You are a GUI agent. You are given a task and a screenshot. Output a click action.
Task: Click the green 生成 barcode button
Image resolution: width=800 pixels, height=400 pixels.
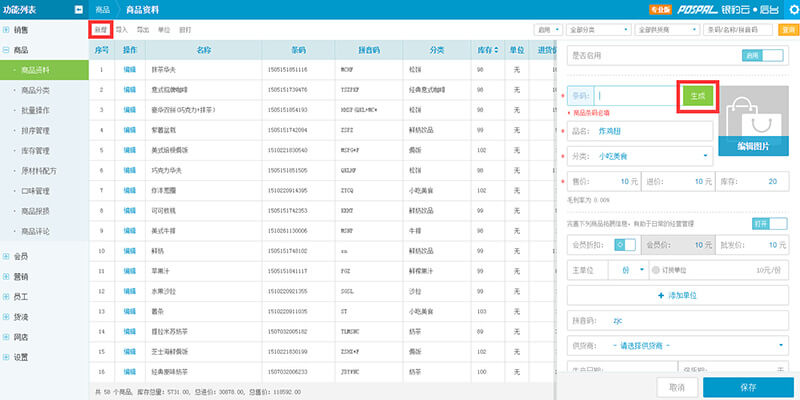click(x=697, y=96)
